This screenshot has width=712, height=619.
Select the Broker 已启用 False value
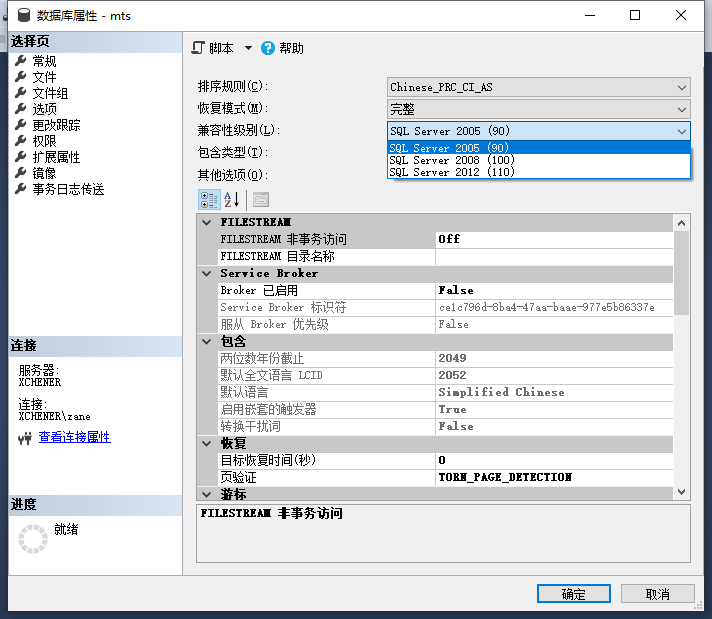[554, 290]
